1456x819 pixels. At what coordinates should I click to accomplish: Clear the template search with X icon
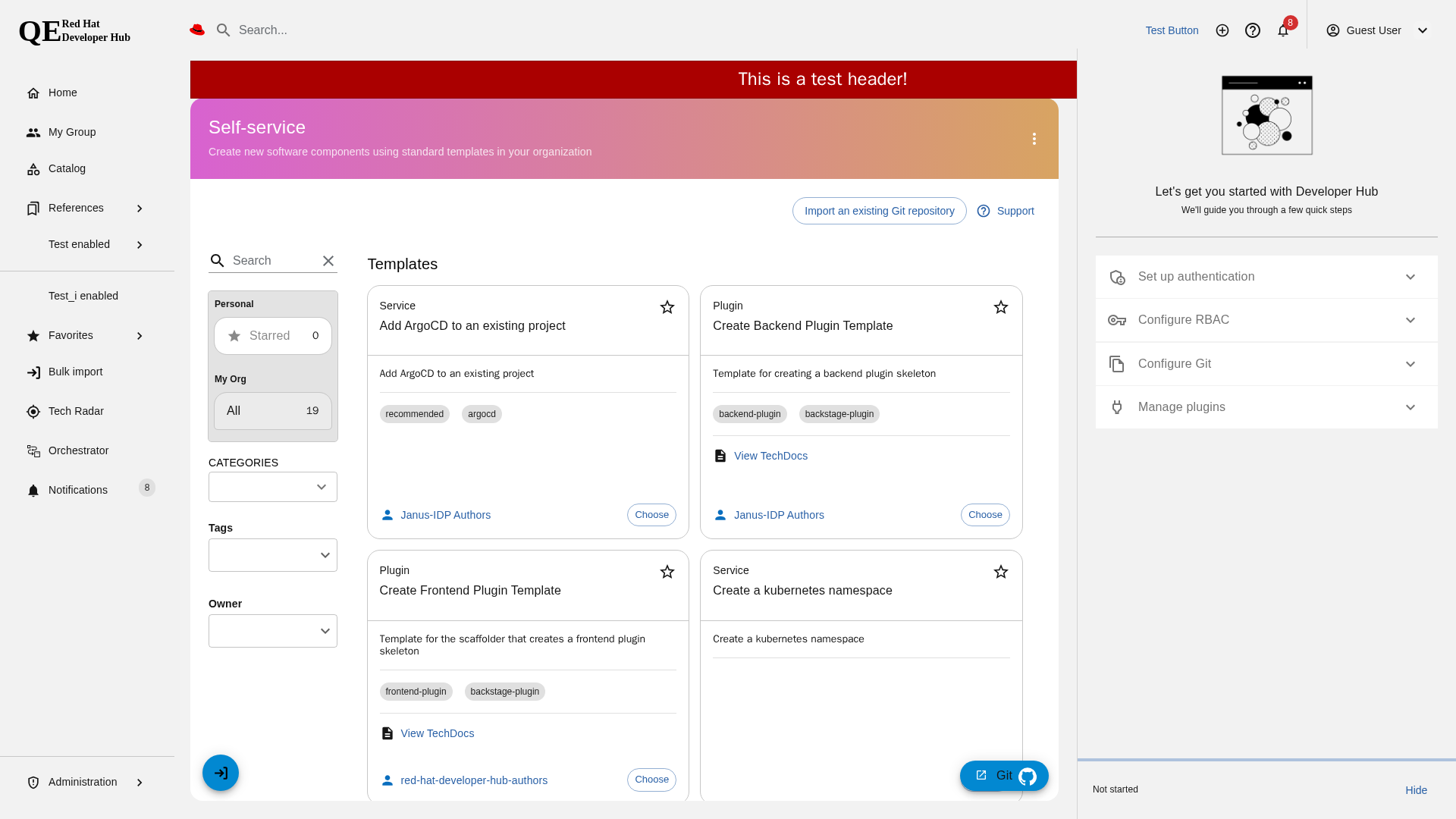pos(328,261)
